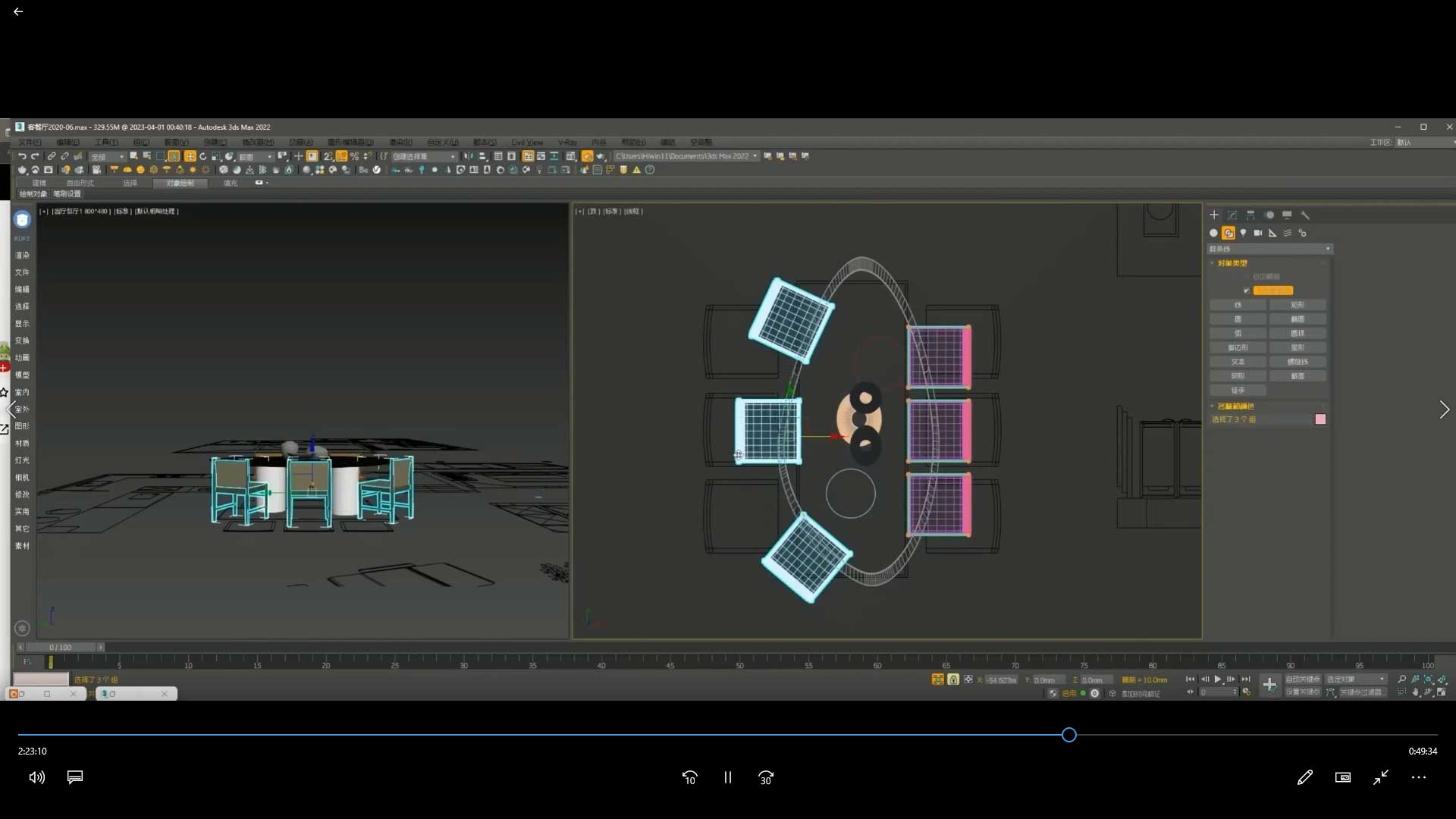The height and width of the screenshot is (819, 1456).
Task: Switch to the Cameras category icon
Action: [x=1258, y=233]
